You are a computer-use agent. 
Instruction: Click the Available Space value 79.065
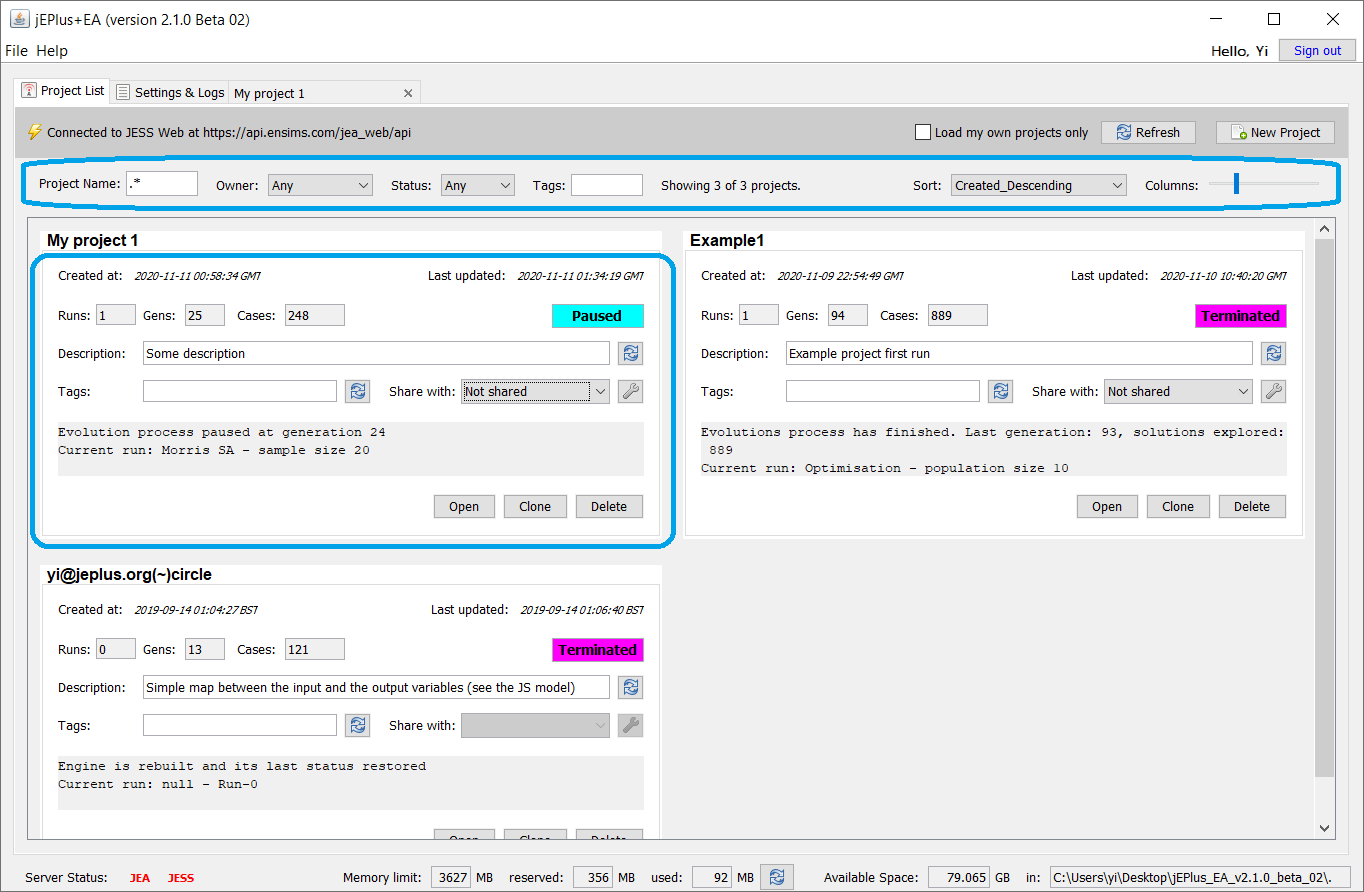point(959,877)
